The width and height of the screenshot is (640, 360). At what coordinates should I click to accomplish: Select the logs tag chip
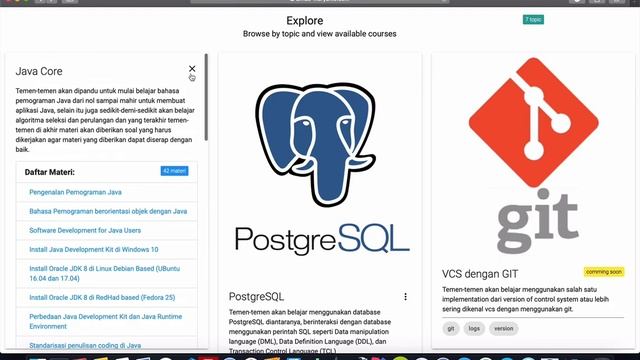tap(474, 329)
